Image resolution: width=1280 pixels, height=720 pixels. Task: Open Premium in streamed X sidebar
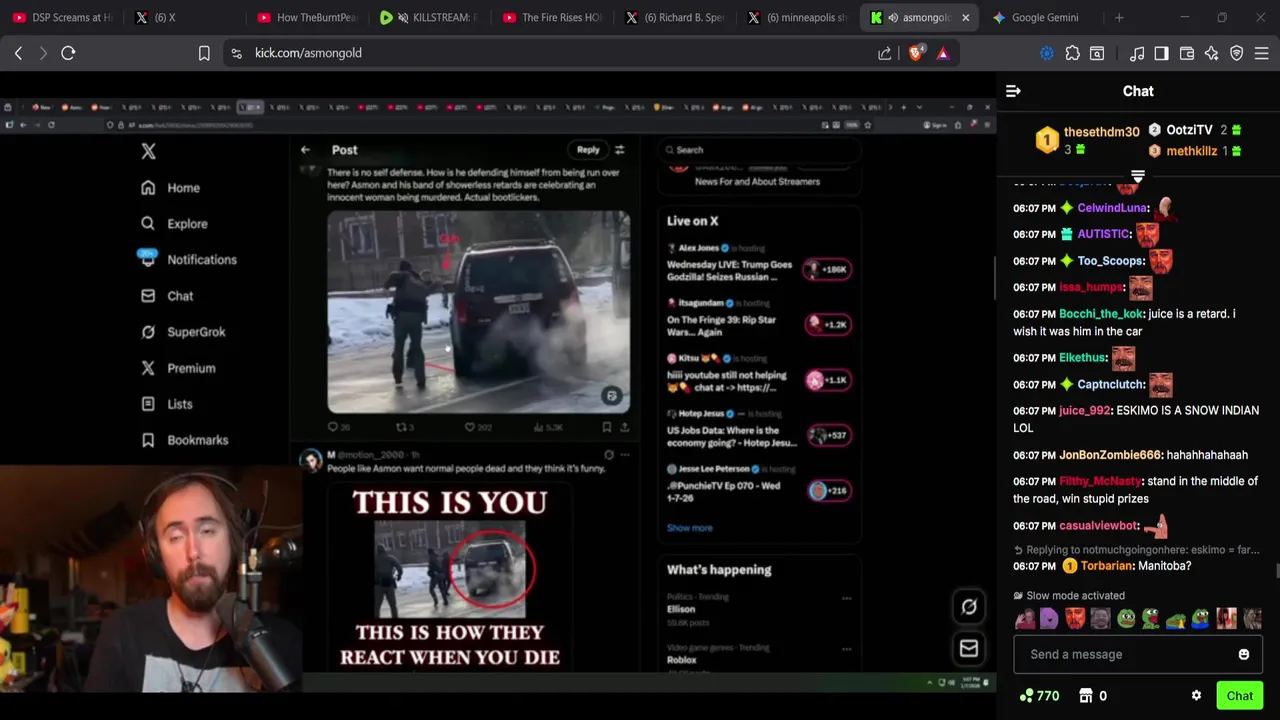178,368
